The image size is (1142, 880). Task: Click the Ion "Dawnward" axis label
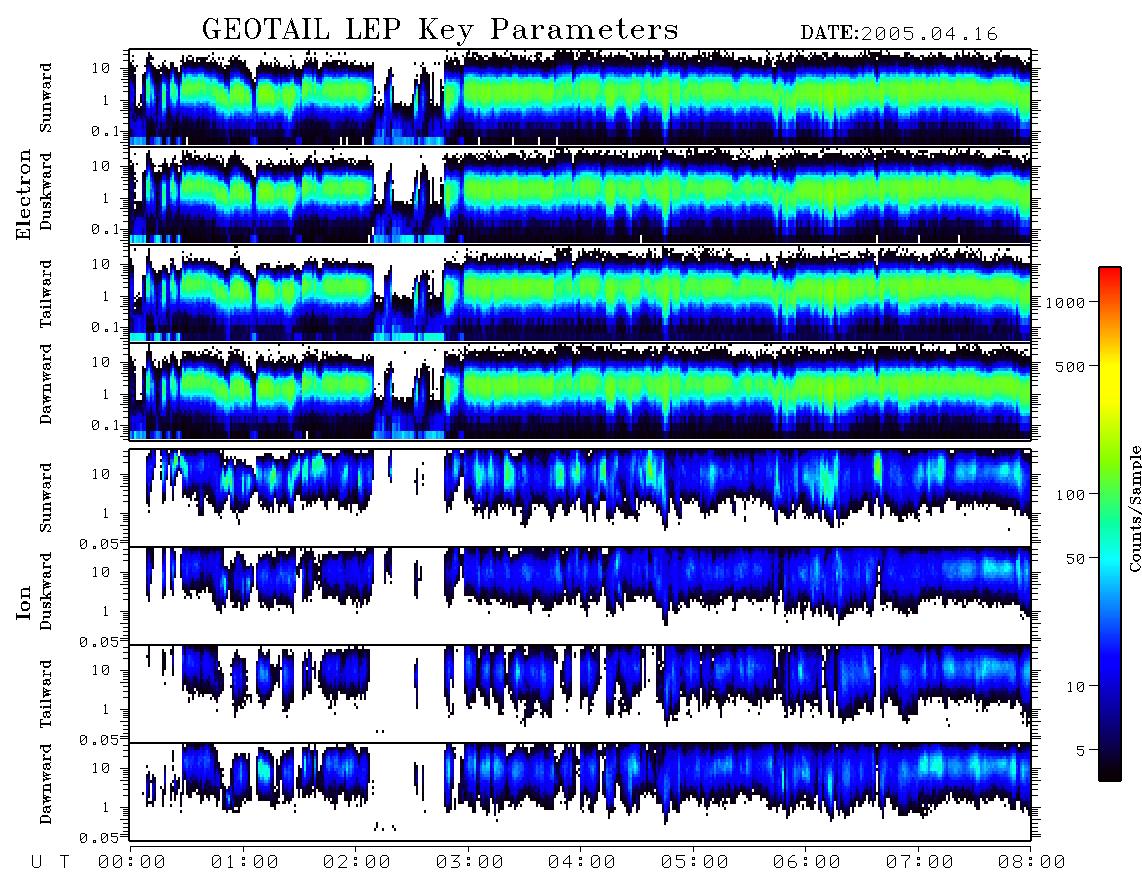pyautogui.click(x=46, y=784)
